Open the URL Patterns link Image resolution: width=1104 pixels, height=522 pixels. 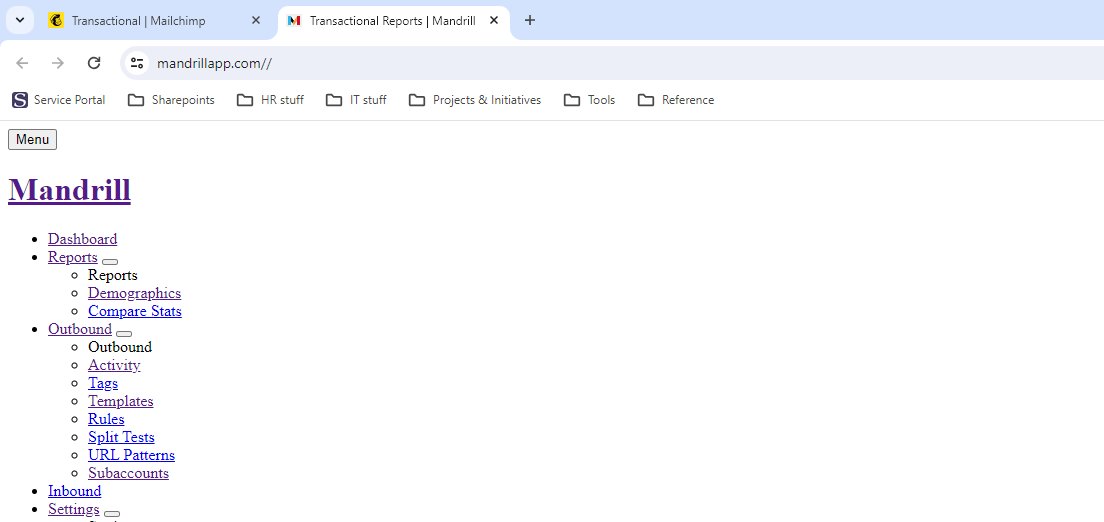pyautogui.click(x=131, y=455)
